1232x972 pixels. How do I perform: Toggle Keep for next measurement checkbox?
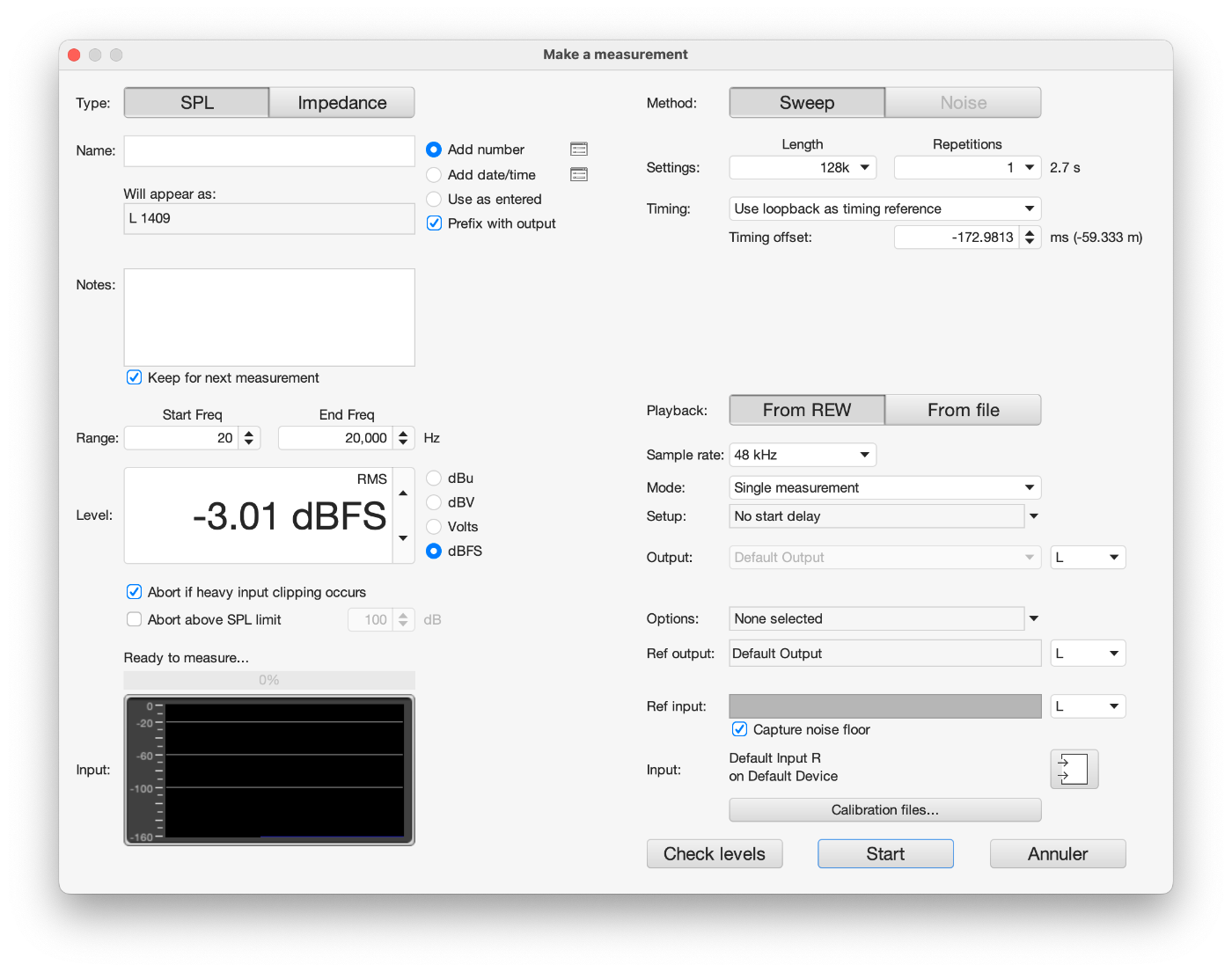pyautogui.click(x=134, y=377)
